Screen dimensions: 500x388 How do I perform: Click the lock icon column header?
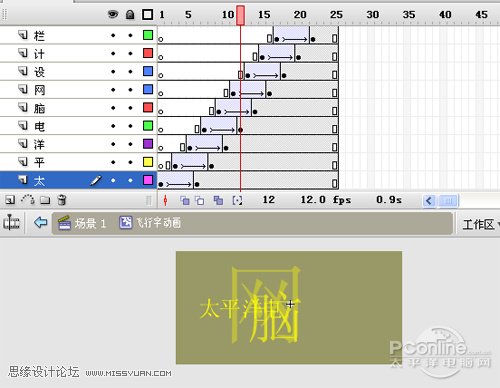[130, 14]
